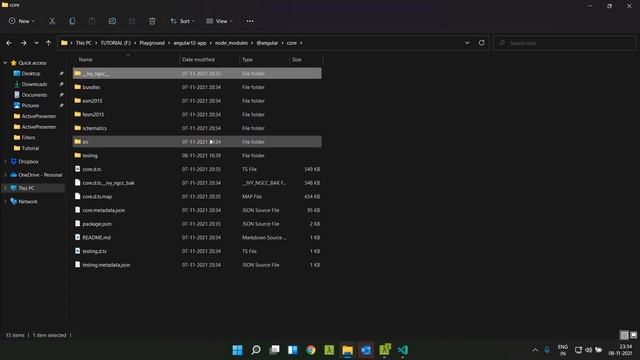This screenshot has height=360, width=640.
Task: Select the src folder
Action: coord(197,142)
